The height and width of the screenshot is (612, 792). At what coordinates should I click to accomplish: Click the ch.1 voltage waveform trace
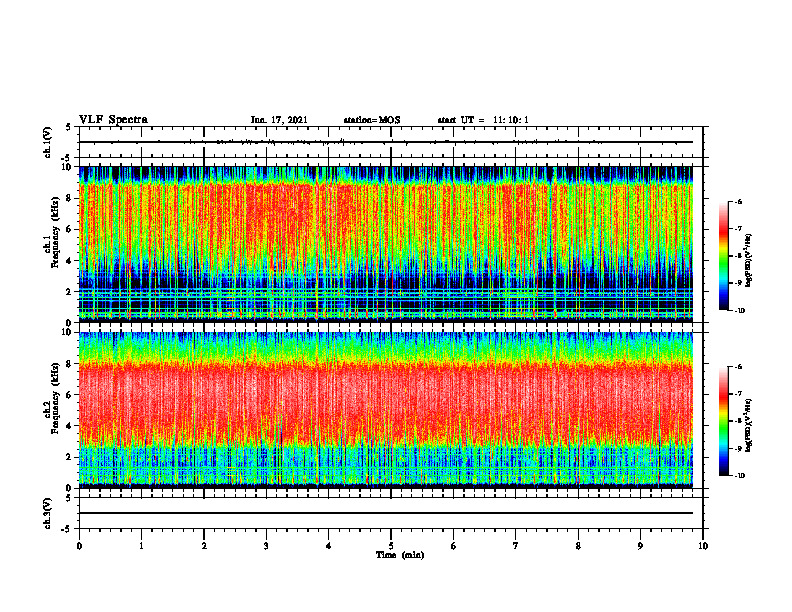pyautogui.click(x=385, y=142)
